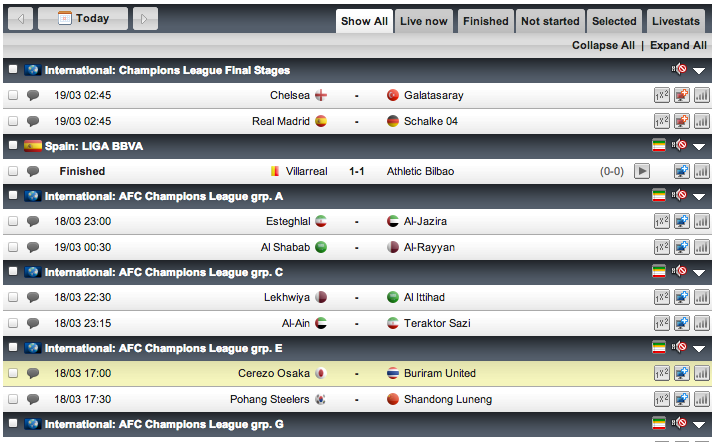The height and width of the screenshot is (442, 715).
Task: Go to the next day arrow
Action: click(x=145, y=18)
